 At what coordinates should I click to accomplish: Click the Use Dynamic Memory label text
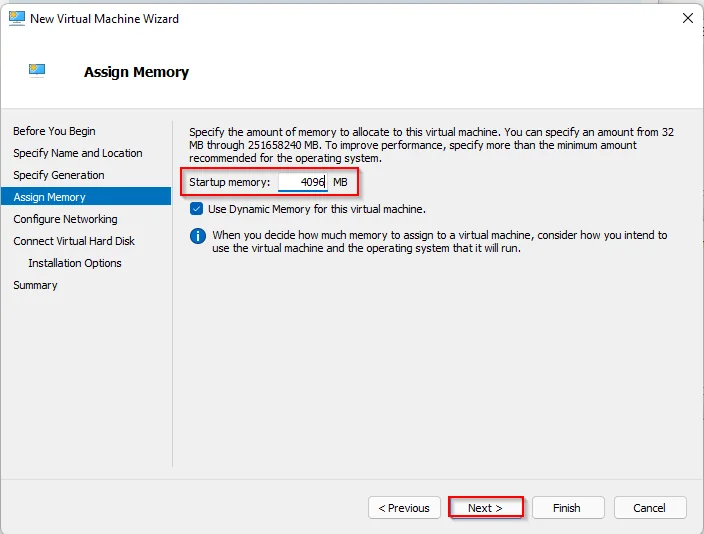[x=317, y=209]
